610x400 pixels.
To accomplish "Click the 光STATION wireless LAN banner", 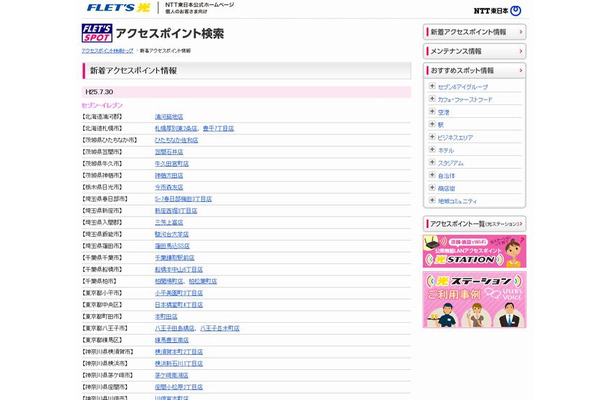I will click(x=474, y=251).
